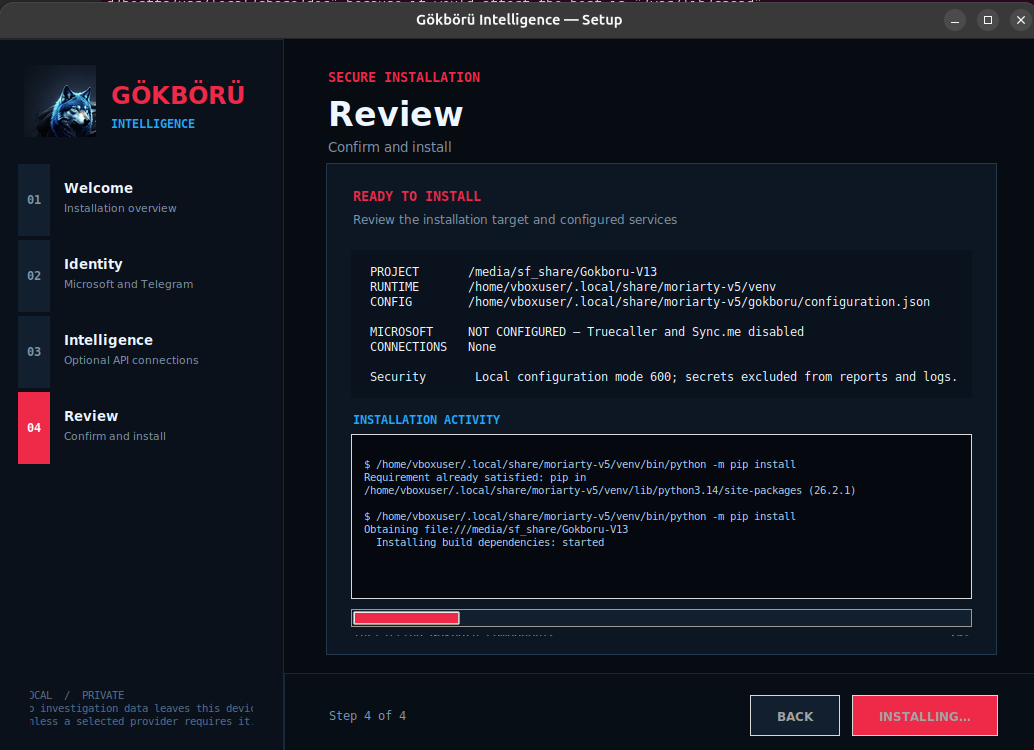Select the Review step in sidebar
The height and width of the screenshot is (750, 1034).
[x=142, y=427]
